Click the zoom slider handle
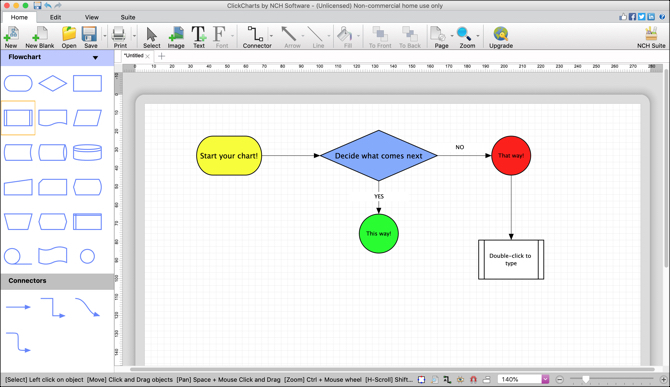Screen dimensions: 670x387 tap(586, 379)
